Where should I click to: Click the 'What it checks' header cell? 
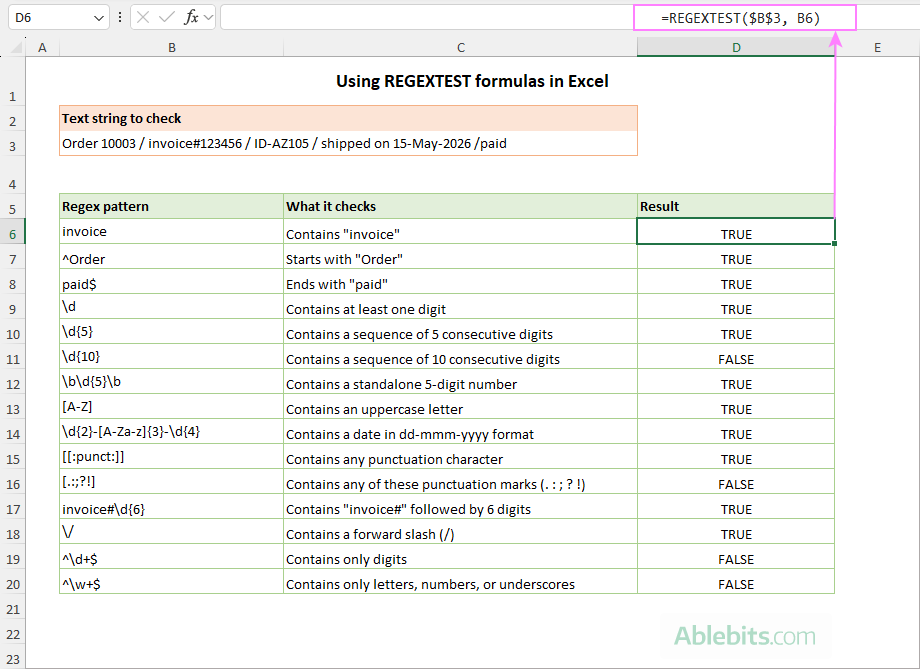tap(461, 207)
